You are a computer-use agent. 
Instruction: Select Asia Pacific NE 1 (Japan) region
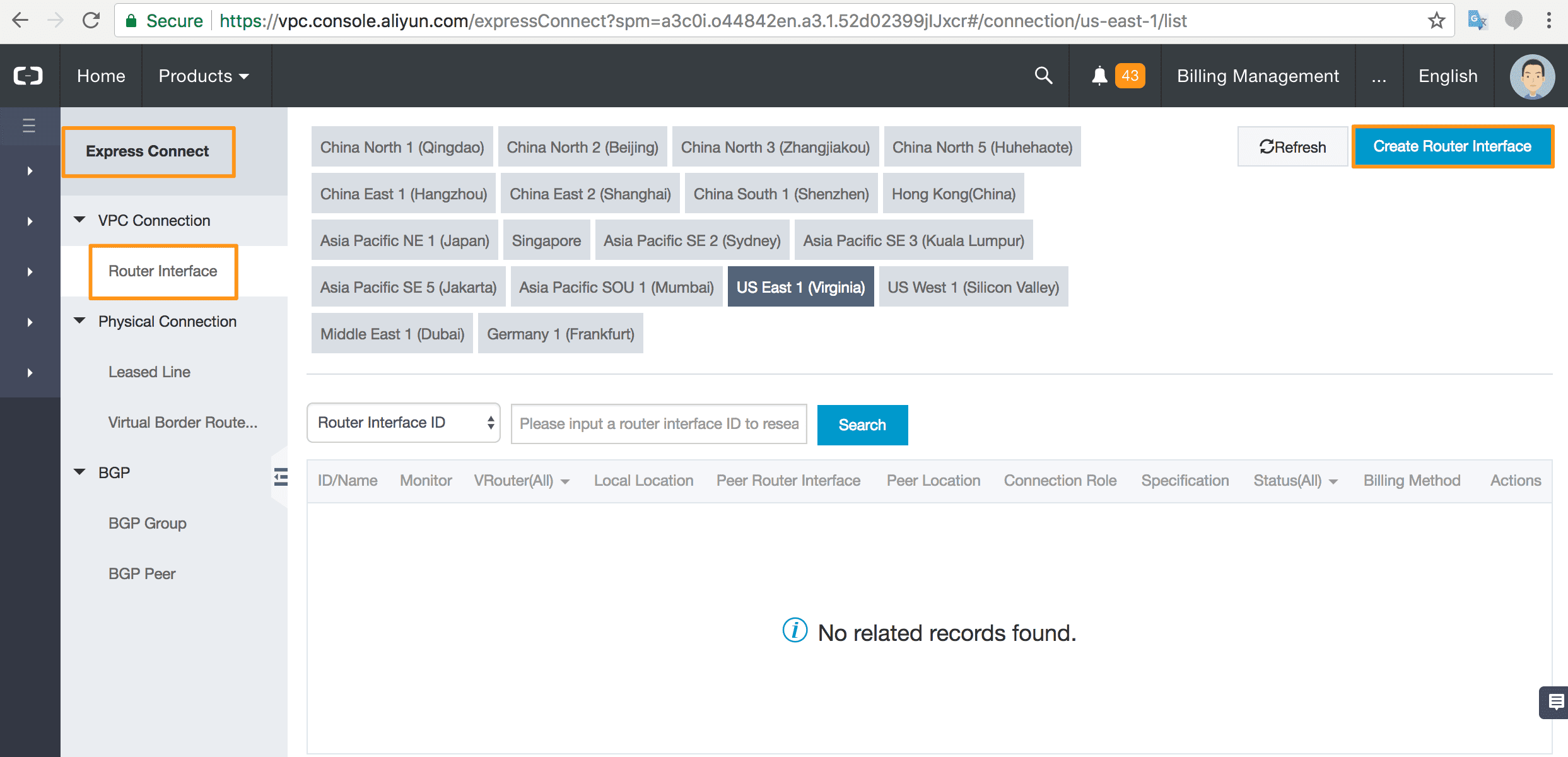[x=405, y=240]
